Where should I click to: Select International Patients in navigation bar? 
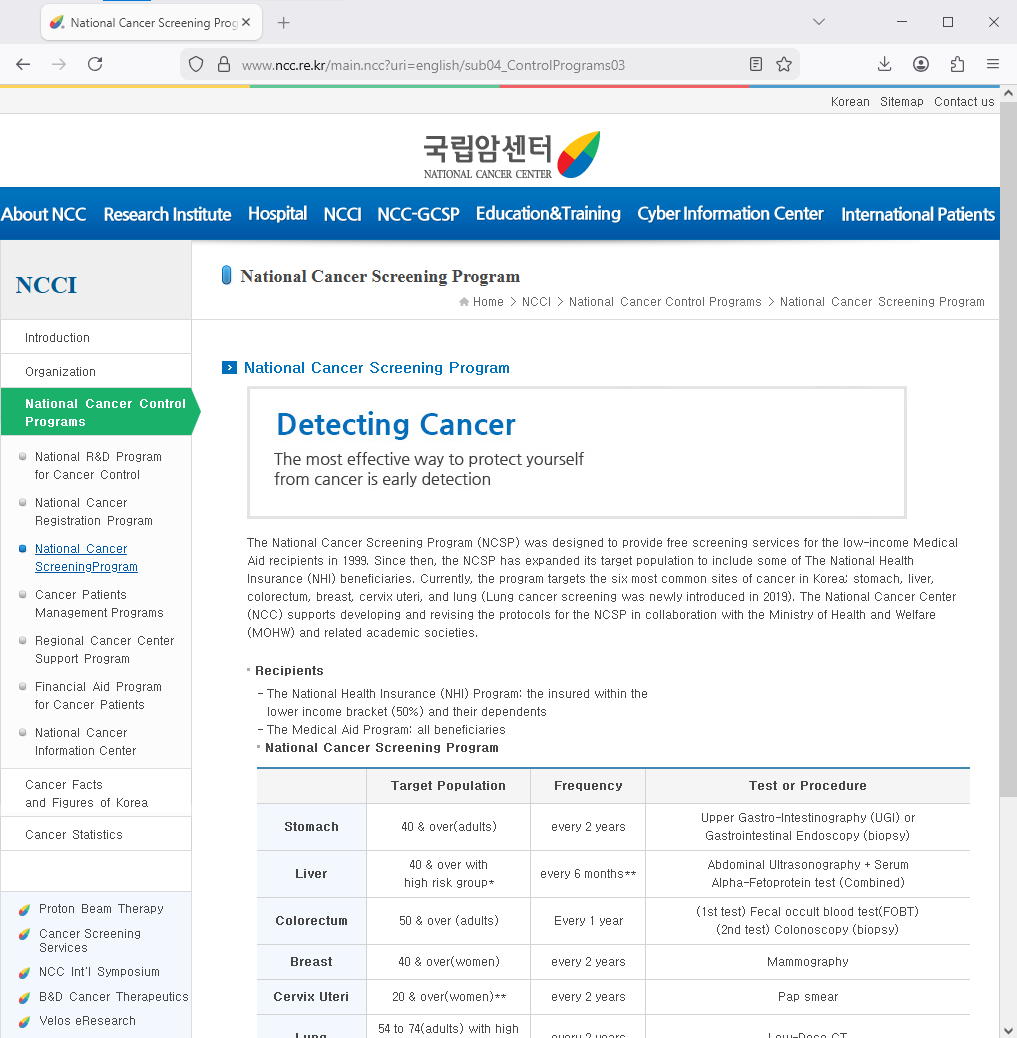(x=917, y=214)
